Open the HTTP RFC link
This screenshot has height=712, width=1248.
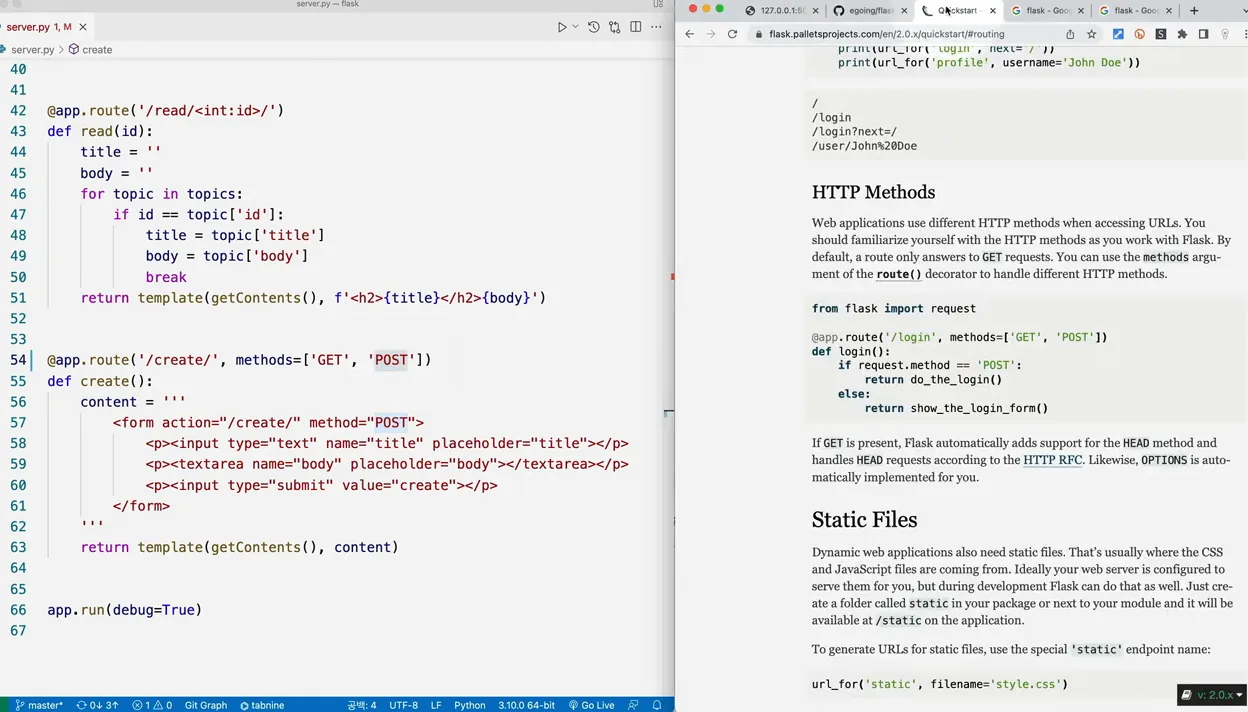1052,460
